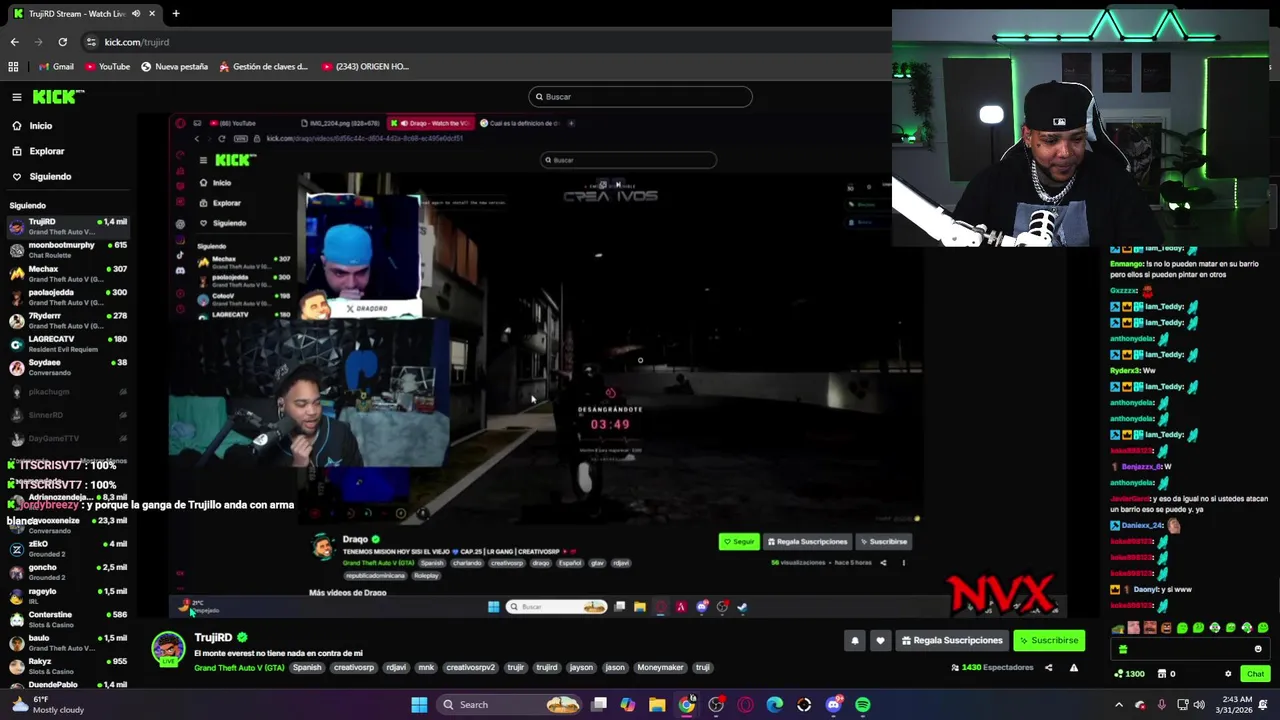Viewport: 1280px width, 720px height.
Task: Mute the TrujiRD Stream browser tab
Action: (135, 14)
